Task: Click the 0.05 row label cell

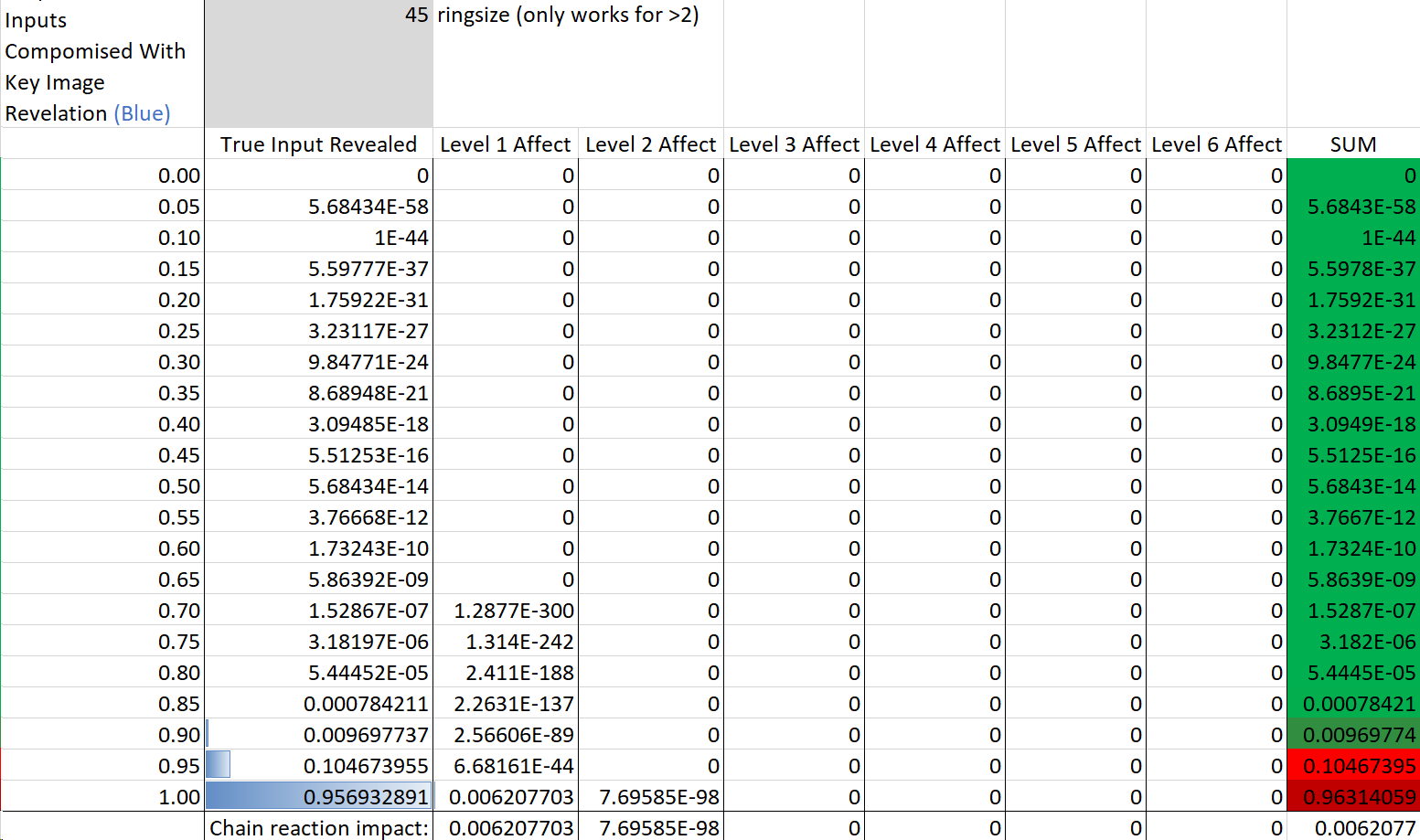Action: (102, 206)
